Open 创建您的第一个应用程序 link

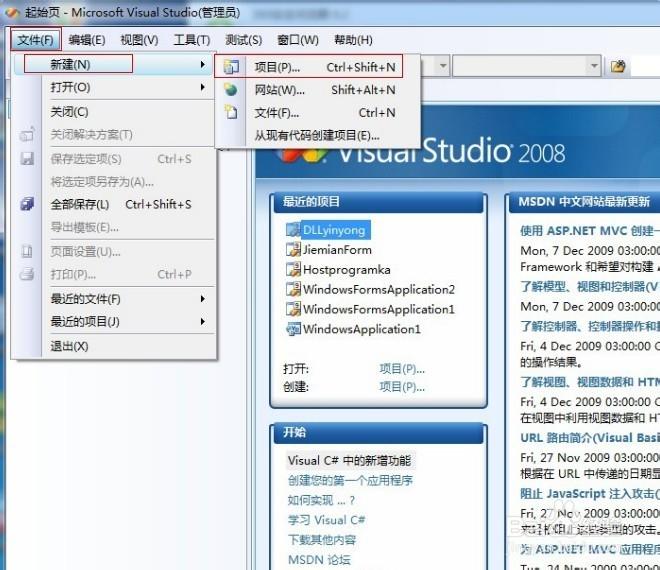coord(350,480)
